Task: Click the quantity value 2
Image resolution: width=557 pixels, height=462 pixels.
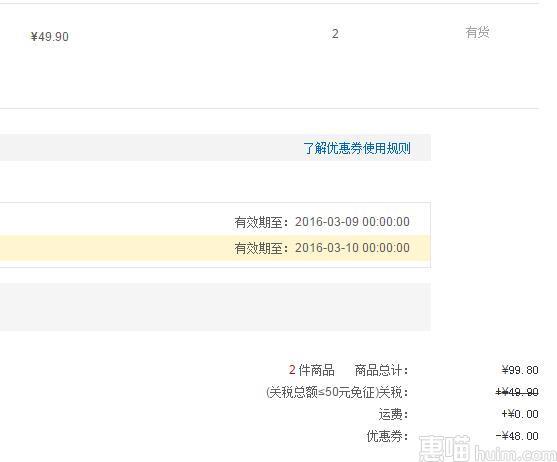Action: 335,34
